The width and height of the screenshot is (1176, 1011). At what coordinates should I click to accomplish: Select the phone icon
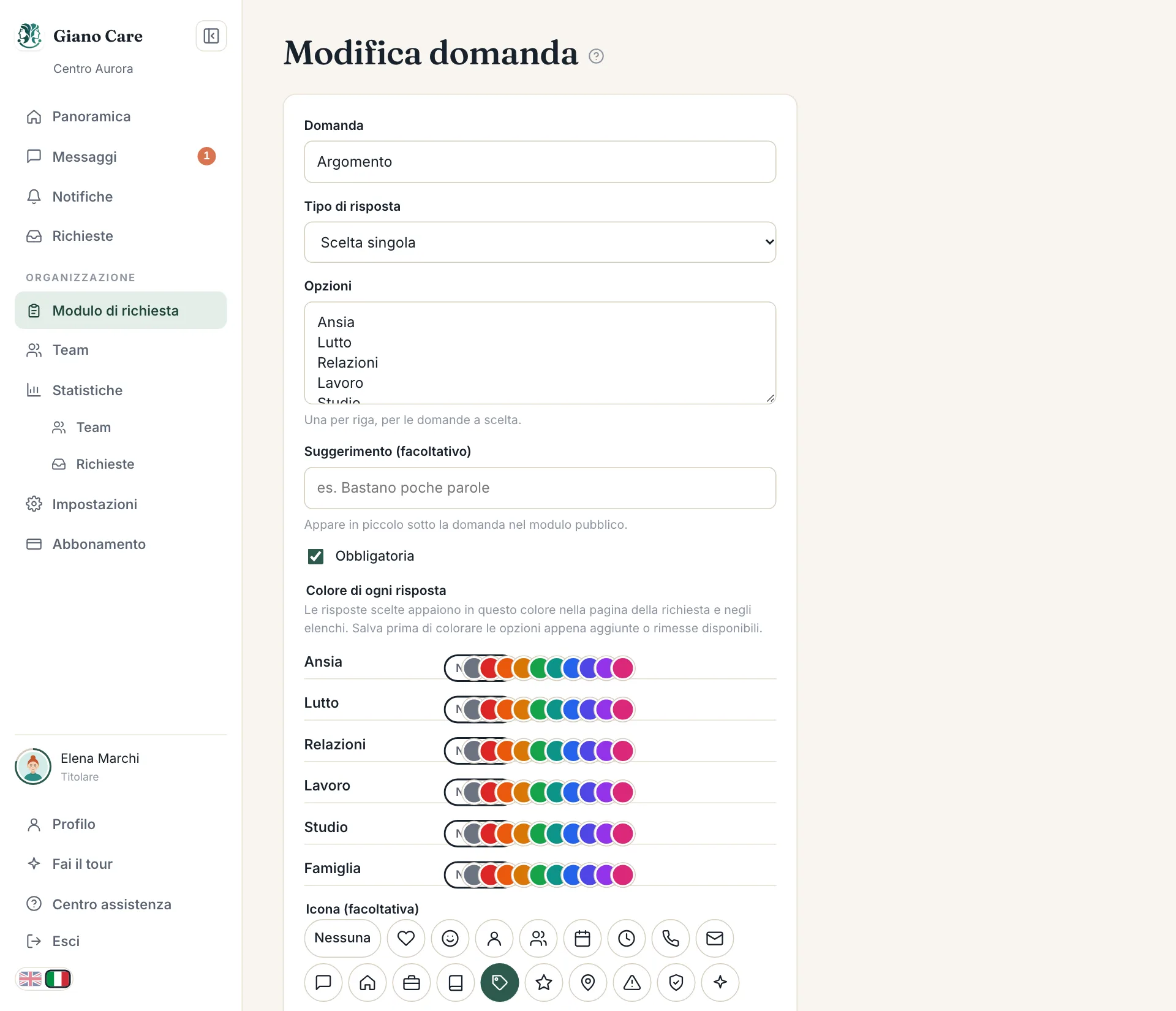[x=671, y=938]
